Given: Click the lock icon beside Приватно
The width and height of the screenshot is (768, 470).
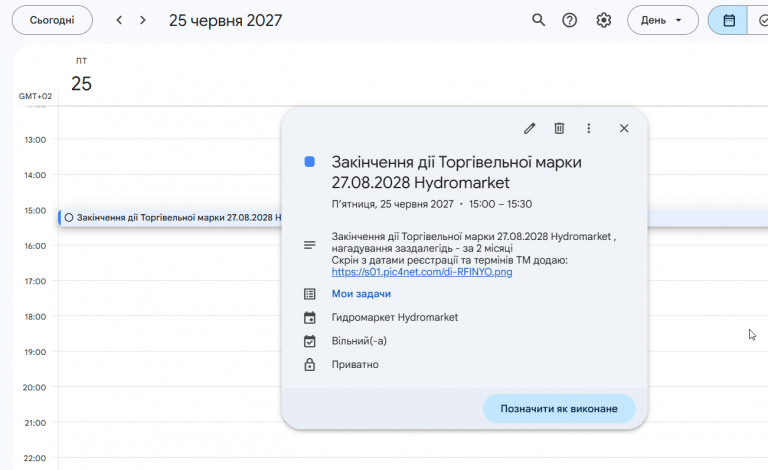Looking at the screenshot, I should point(310,364).
